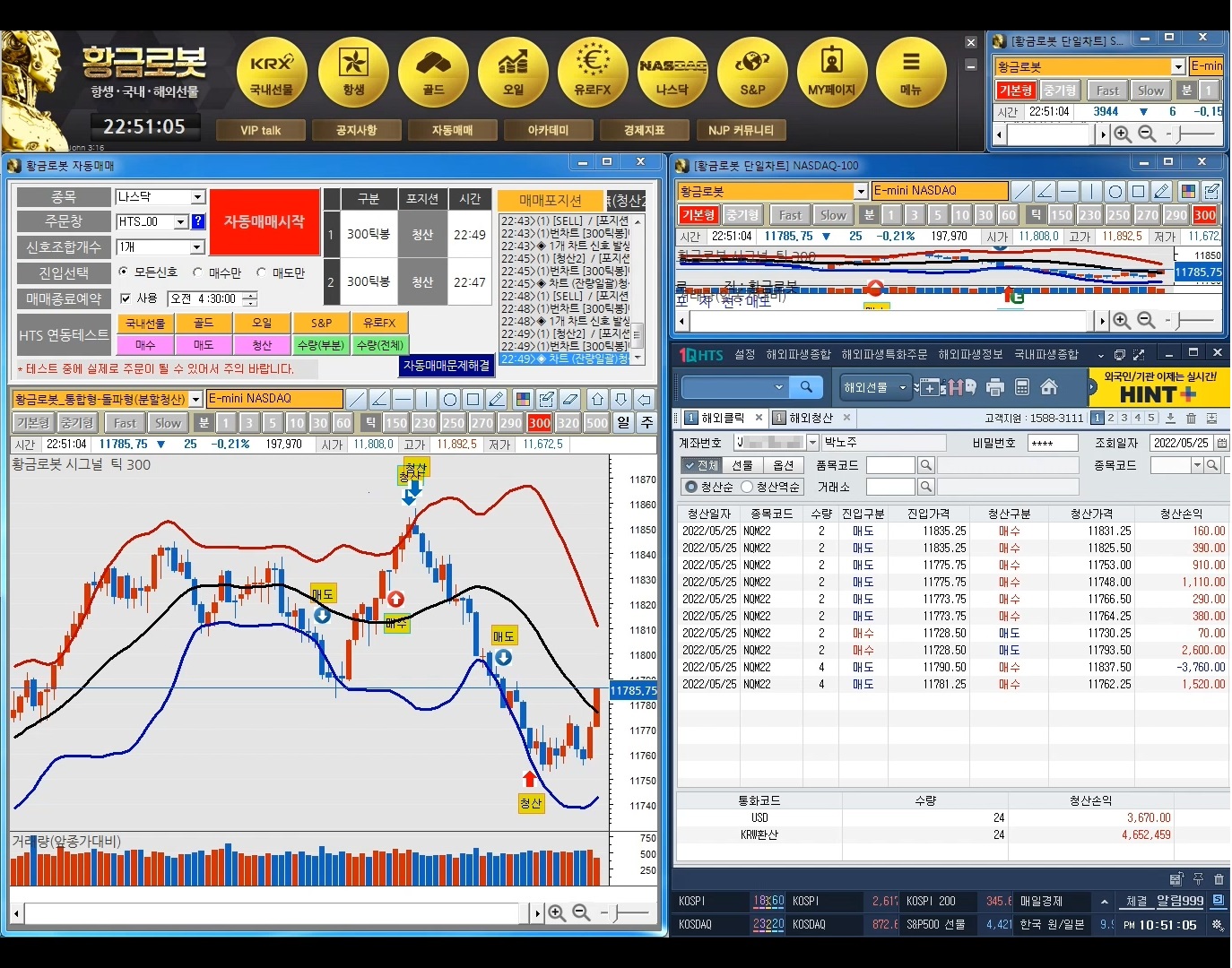Open the 골드 gold coin button

(433, 72)
